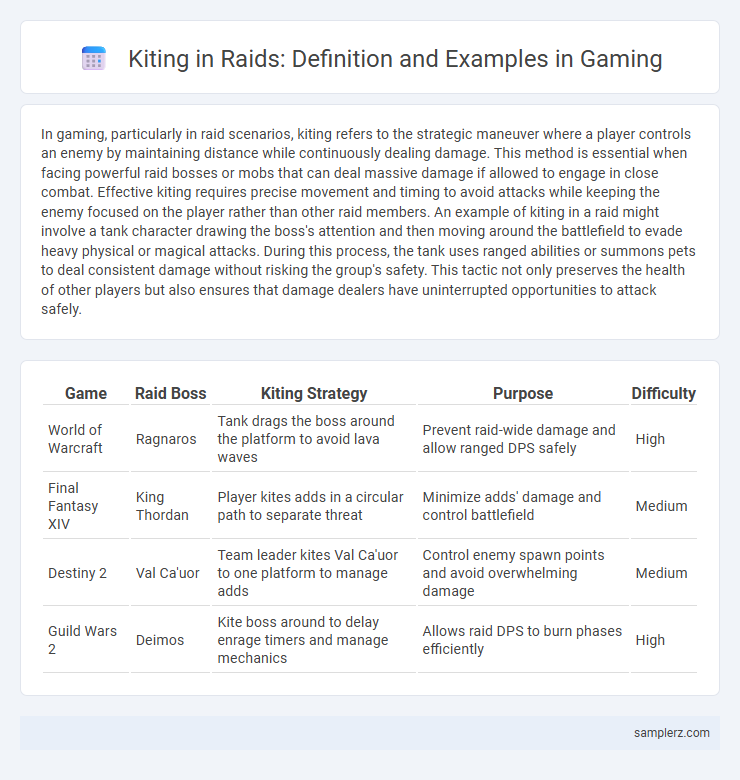Click the title 'Kiting in Raids: Definition and Examples in Gaming'

click(395, 59)
